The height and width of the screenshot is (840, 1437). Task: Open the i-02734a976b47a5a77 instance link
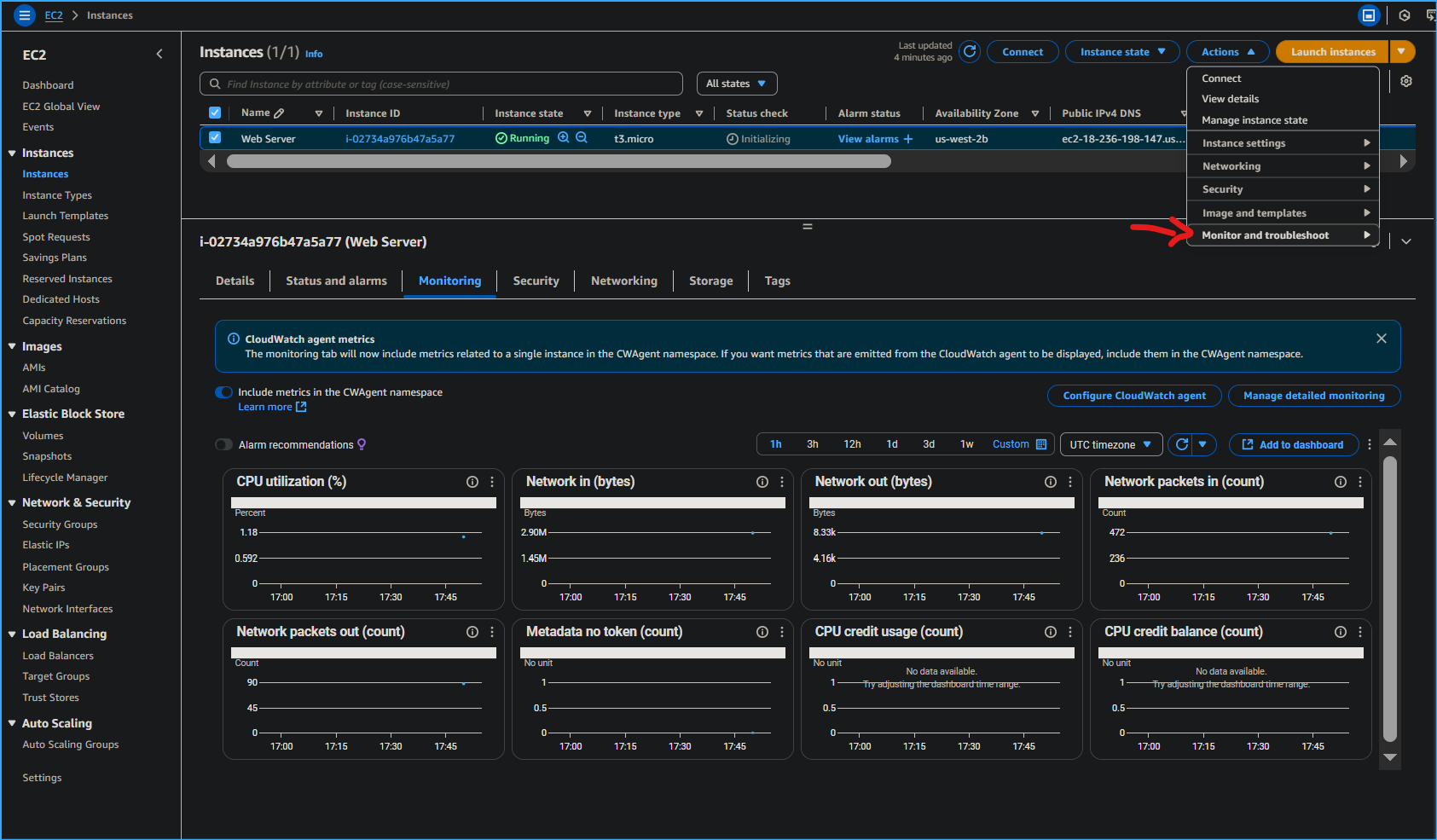(399, 137)
